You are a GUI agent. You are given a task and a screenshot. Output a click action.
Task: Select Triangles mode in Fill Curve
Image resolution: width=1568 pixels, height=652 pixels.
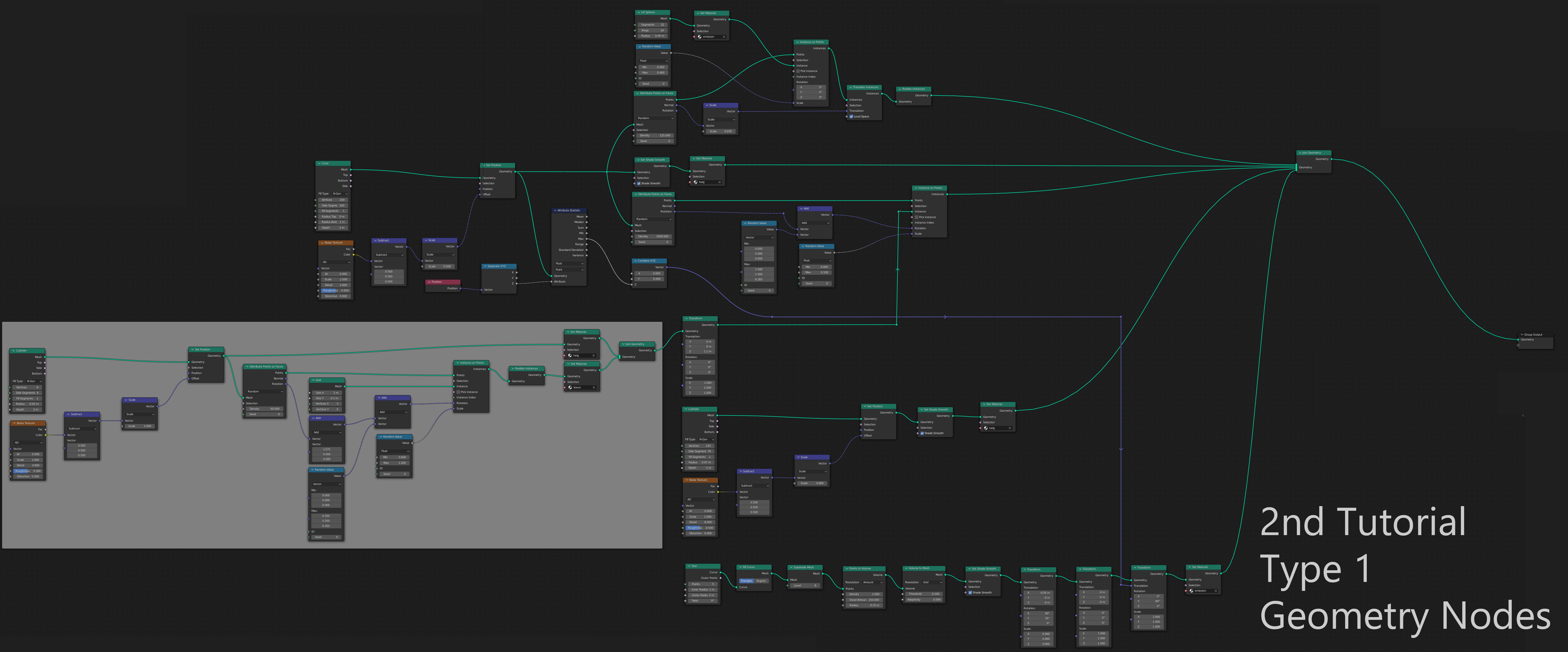(x=746, y=581)
